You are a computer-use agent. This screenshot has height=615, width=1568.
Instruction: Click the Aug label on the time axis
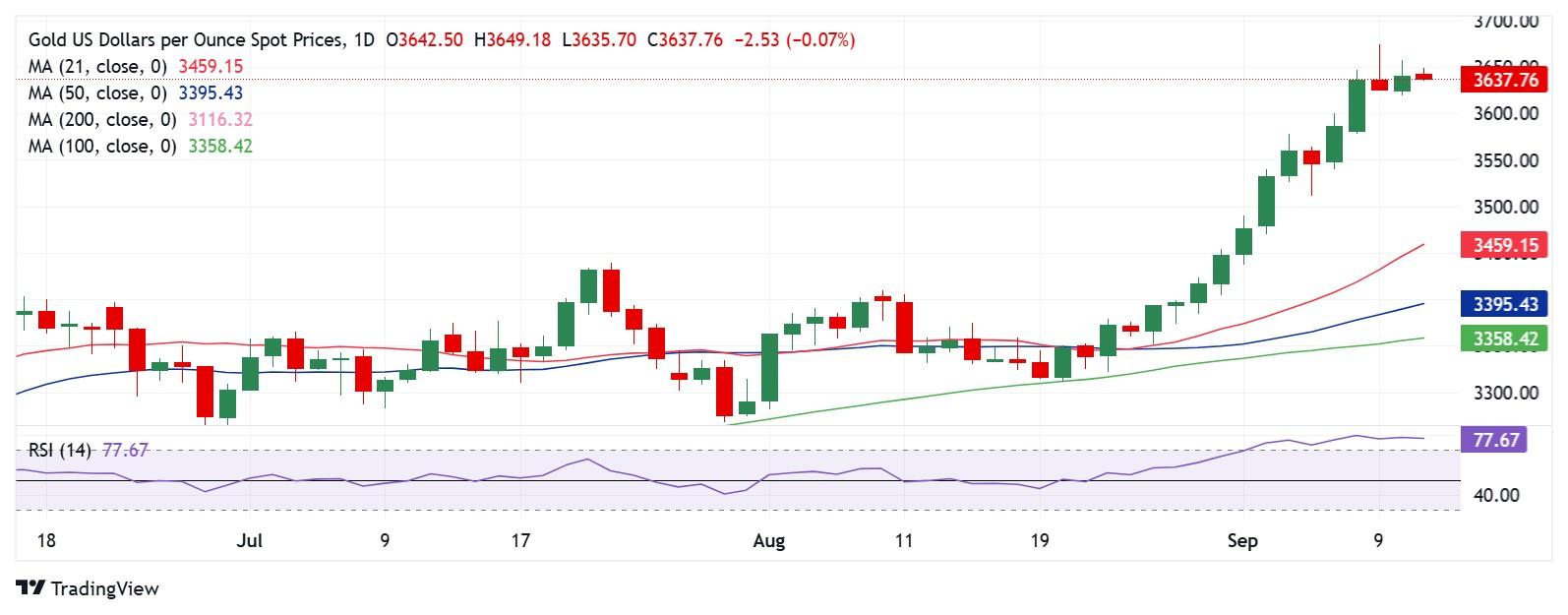[x=768, y=541]
